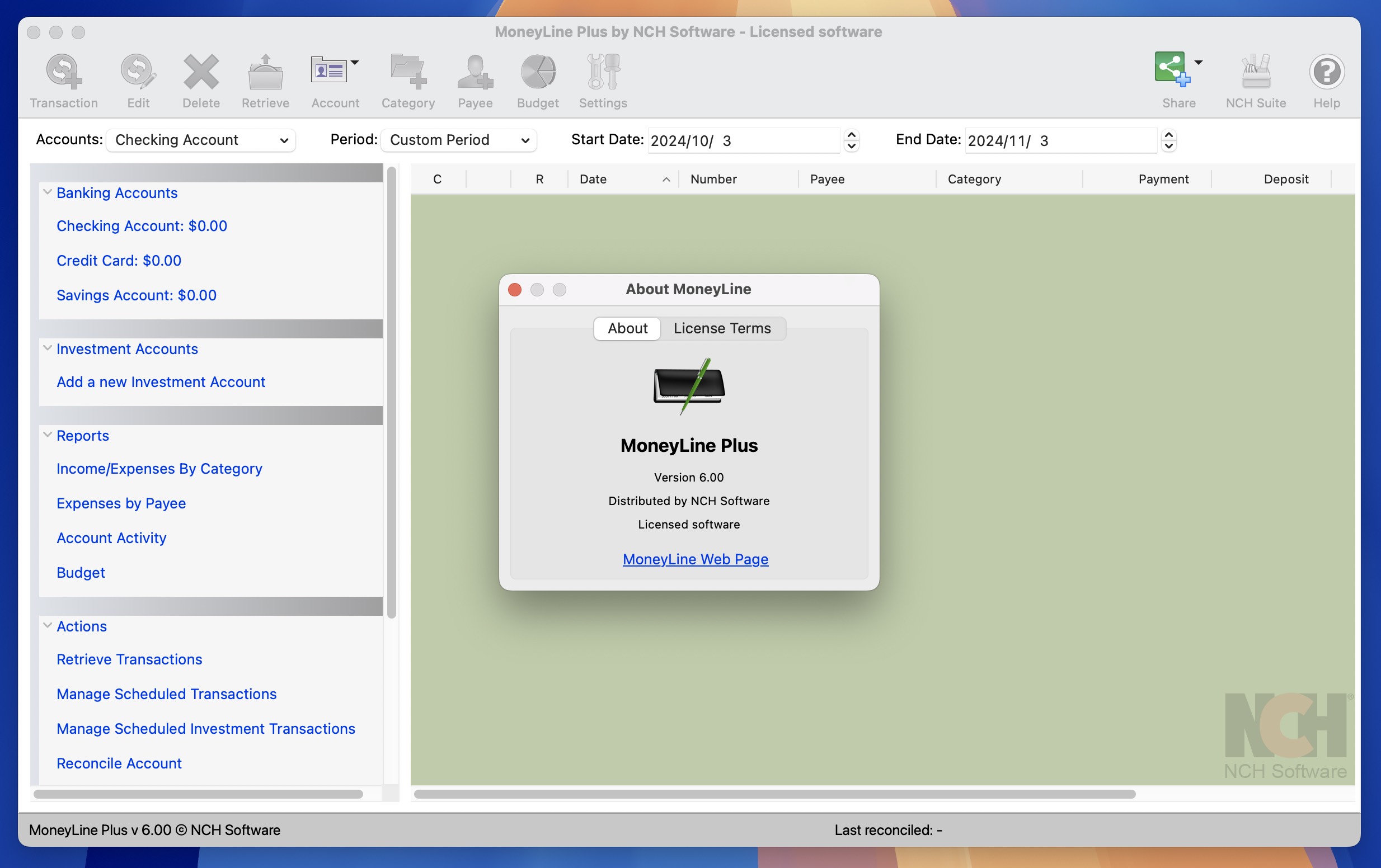Decrement the Start Date stepper down arrow

[x=852, y=146]
